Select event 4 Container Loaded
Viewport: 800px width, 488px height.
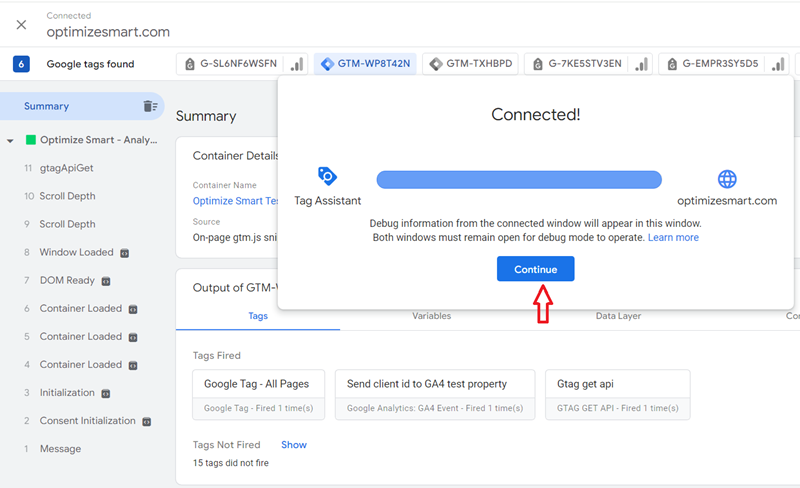82,364
